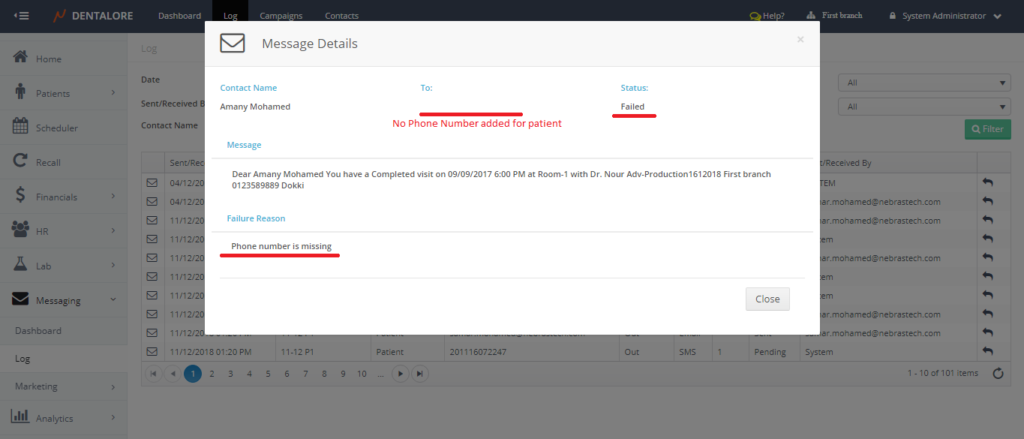1024x439 pixels.
Task: Open the Help link in top bar
Action: click(x=766, y=16)
